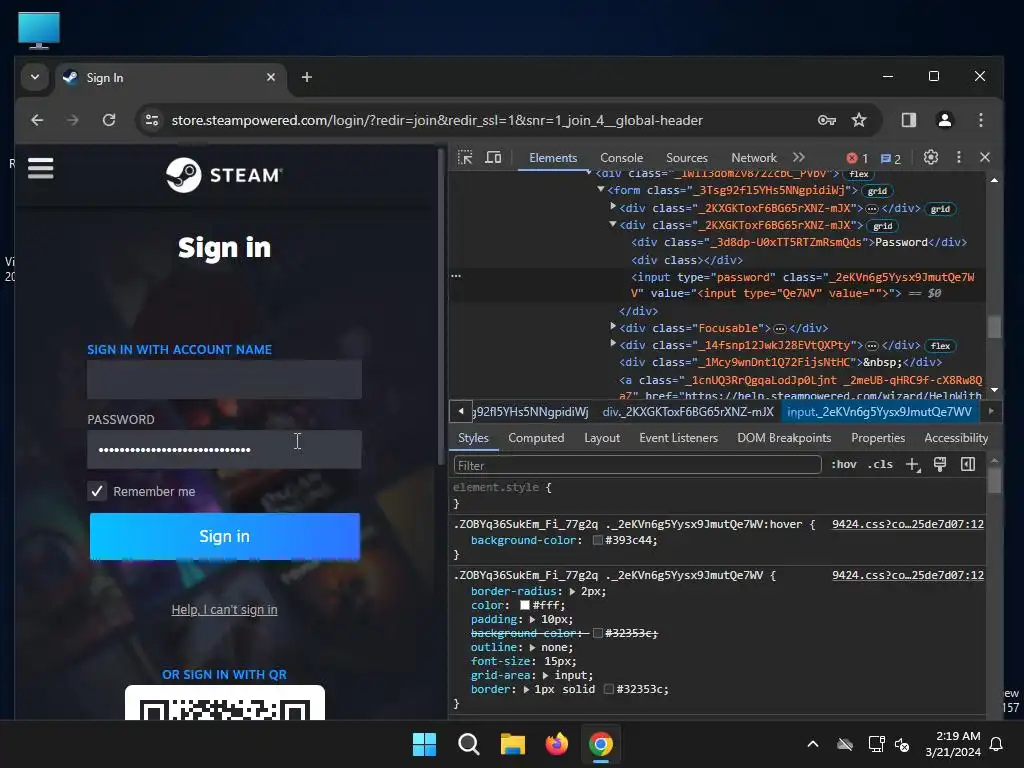Expand the first _2KXGKToxF6BG65rXNZ-mJX div
1024x768 pixels.
[x=613, y=206]
